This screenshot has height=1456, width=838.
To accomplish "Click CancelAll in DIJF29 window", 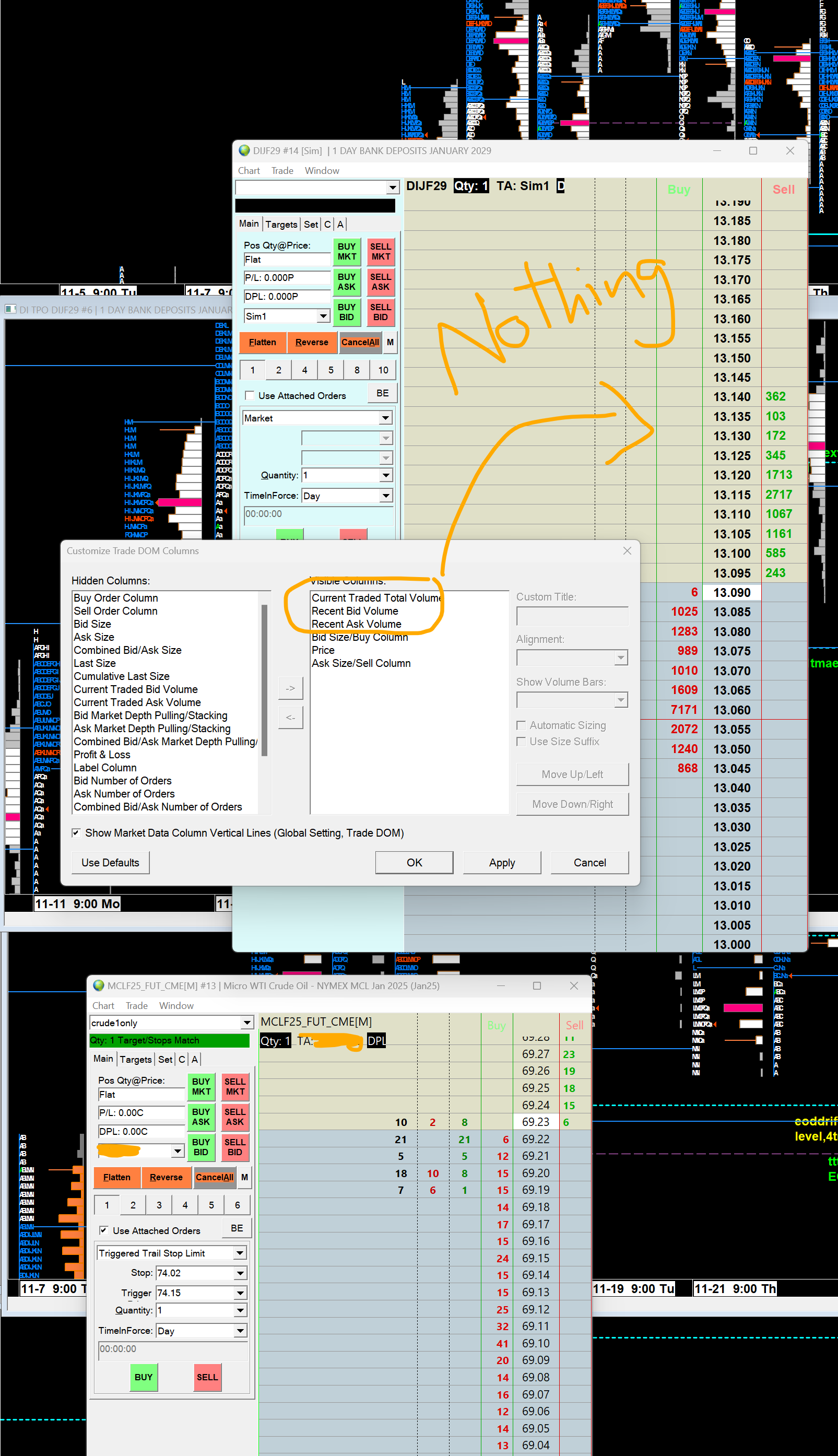I will (x=360, y=343).
